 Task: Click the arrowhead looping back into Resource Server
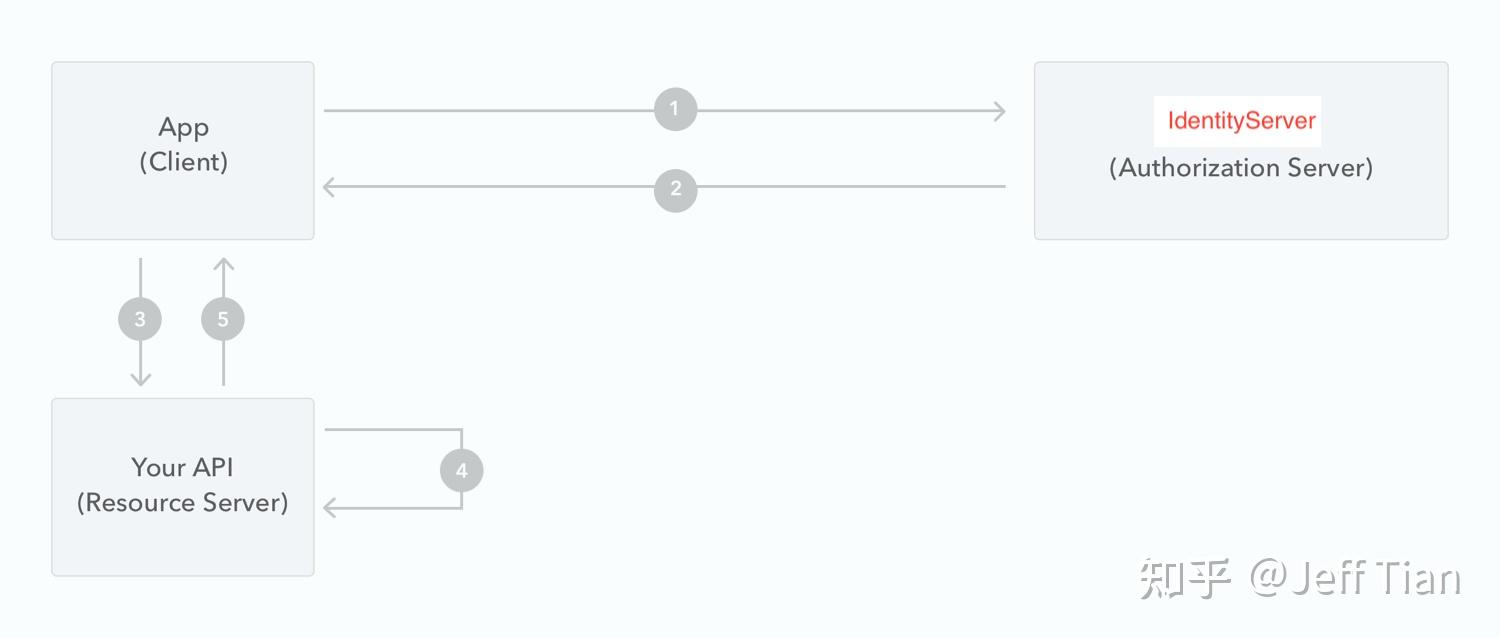332,508
